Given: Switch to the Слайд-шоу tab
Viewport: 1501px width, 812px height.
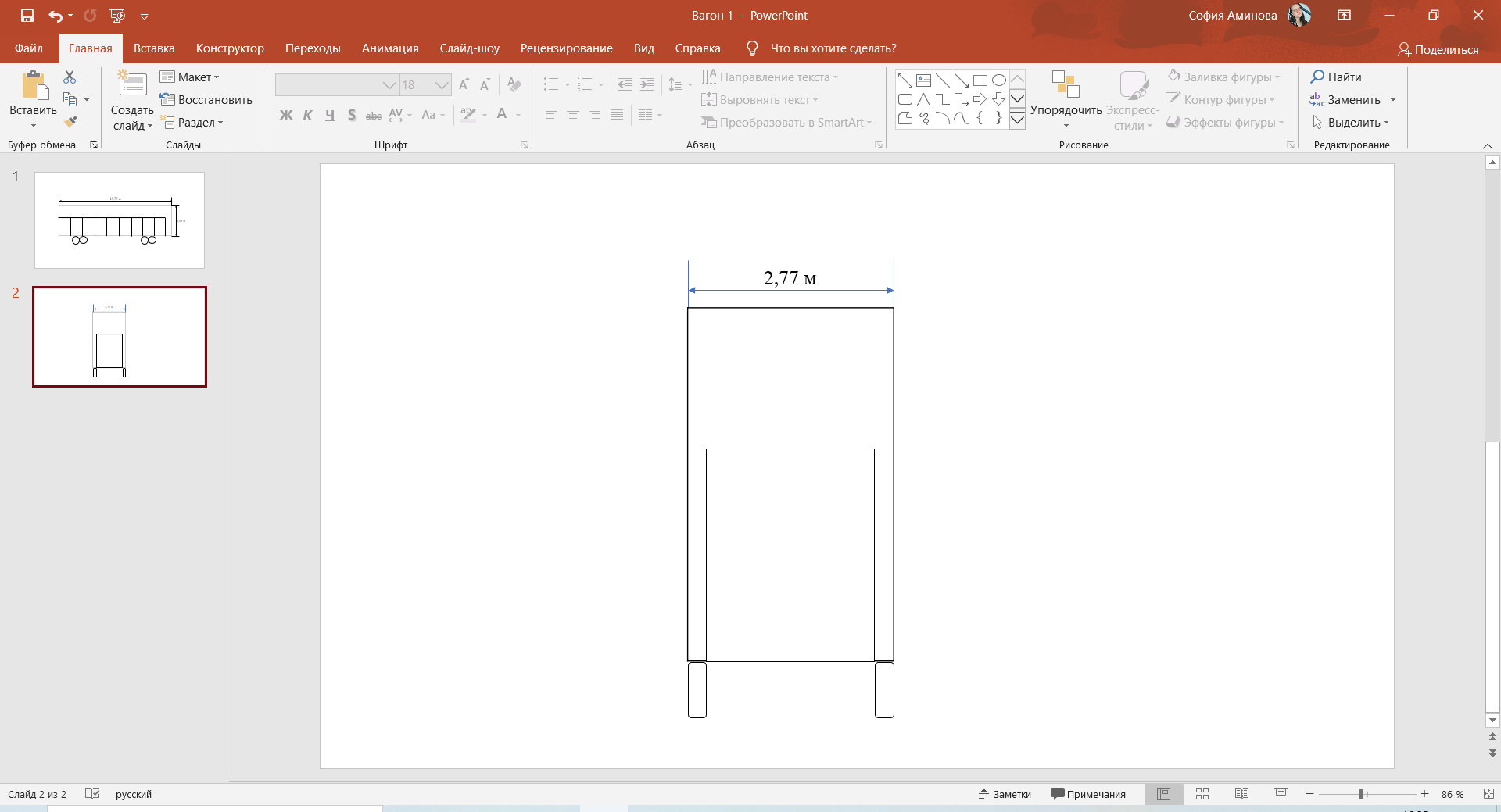Looking at the screenshot, I should point(469,48).
